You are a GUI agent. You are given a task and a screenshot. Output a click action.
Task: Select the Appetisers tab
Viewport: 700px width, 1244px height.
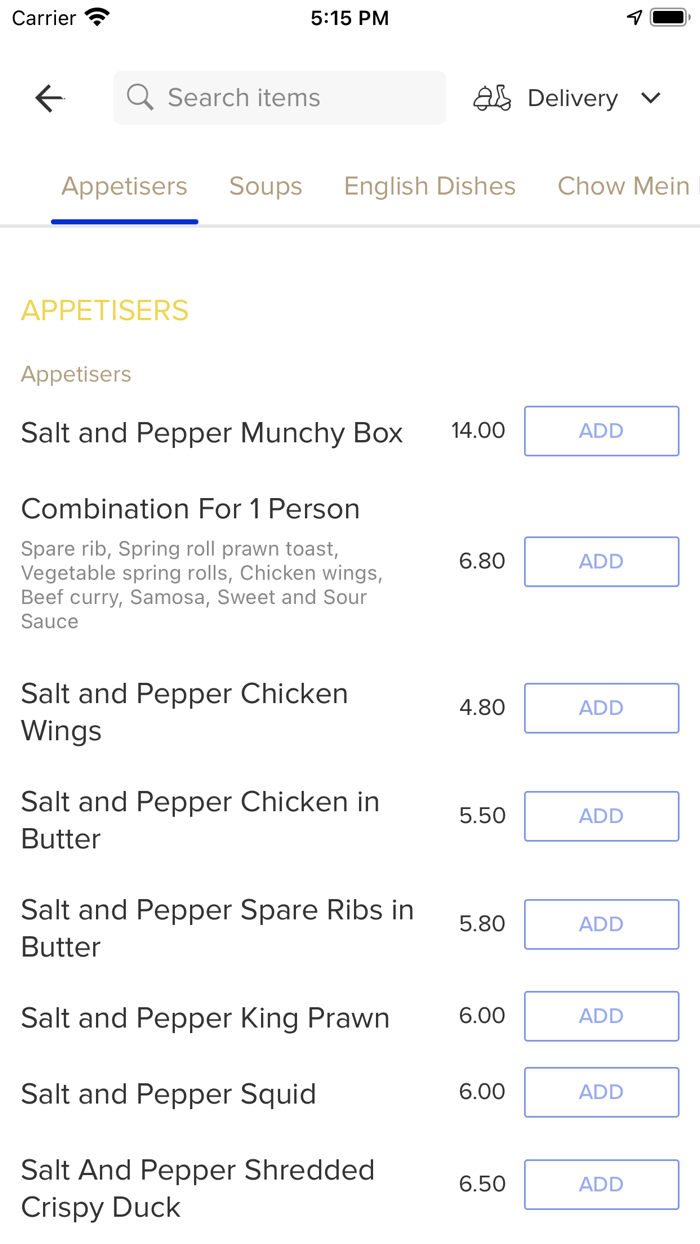click(x=124, y=186)
